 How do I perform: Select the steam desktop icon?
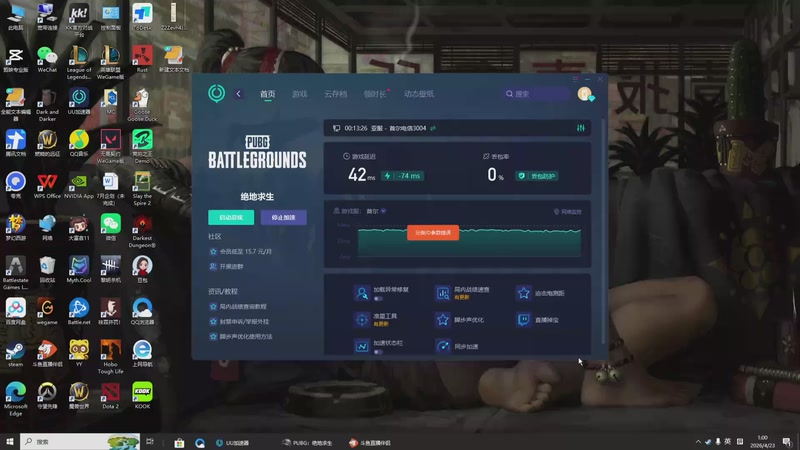[15, 354]
